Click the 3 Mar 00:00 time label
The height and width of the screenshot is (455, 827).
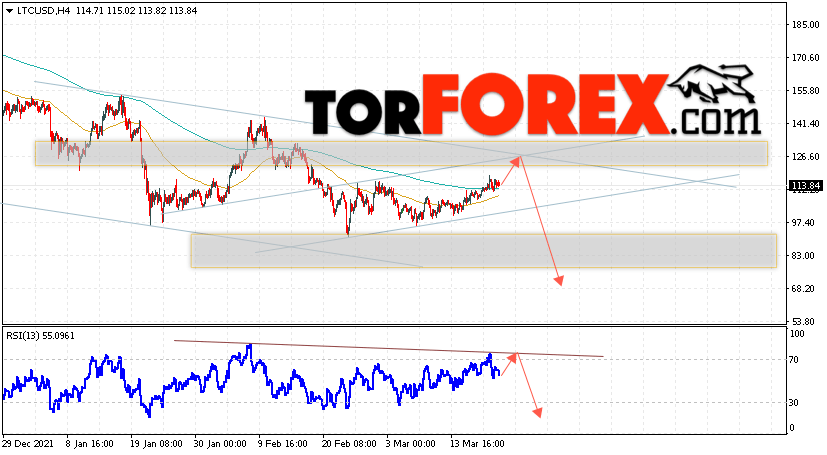pyautogui.click(x=411, y=444)
